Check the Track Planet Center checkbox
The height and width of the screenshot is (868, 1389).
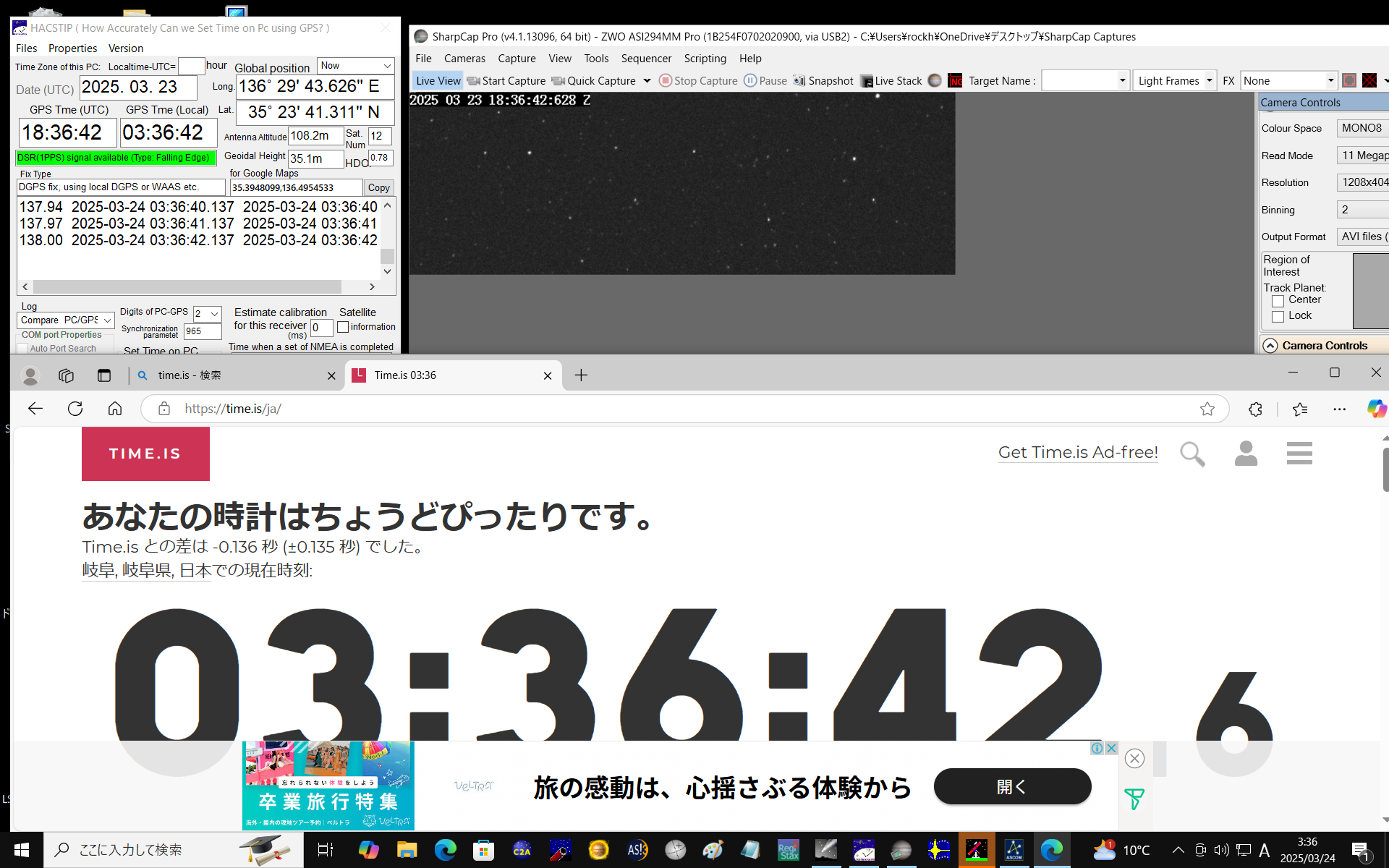click(1278, 300)
